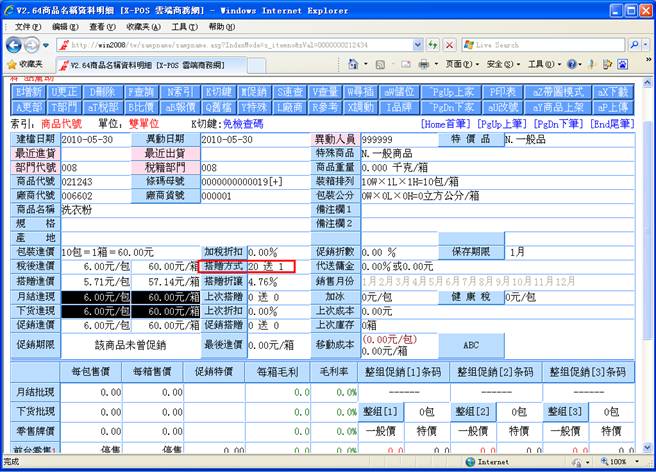Select the X-POS 商品名稱資料明細 browser tab
Image resolution: width=656 pixels, height=472 pixels.
point(121,64)
